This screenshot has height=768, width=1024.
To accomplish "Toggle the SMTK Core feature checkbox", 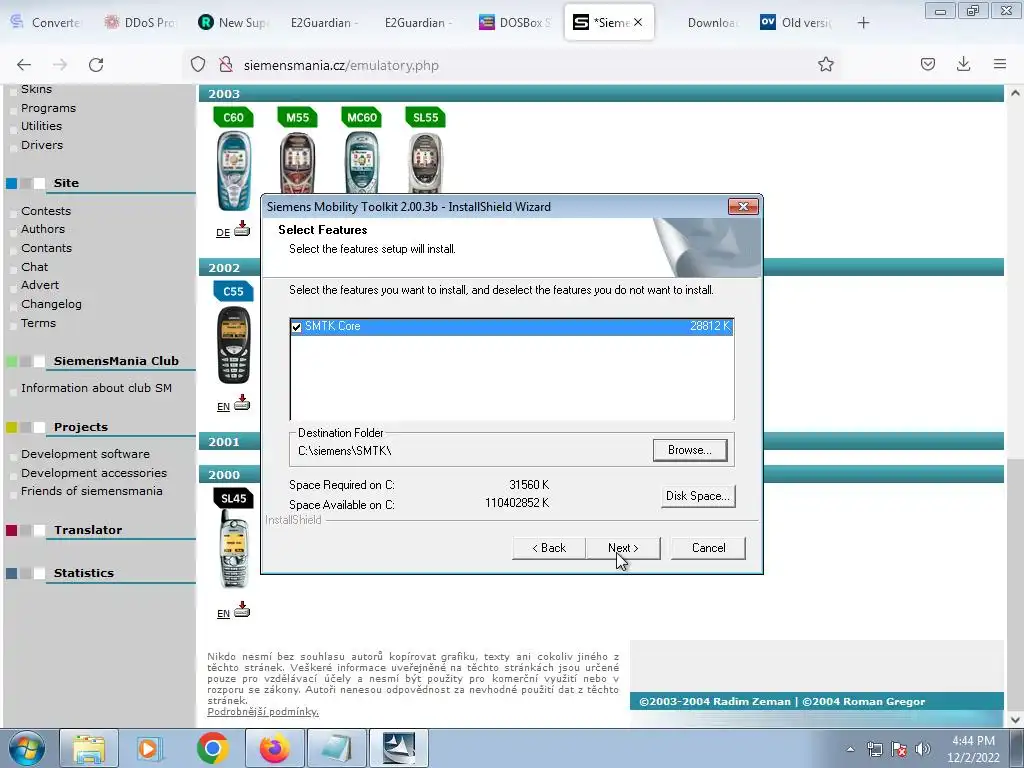I will tap(296, 327).
